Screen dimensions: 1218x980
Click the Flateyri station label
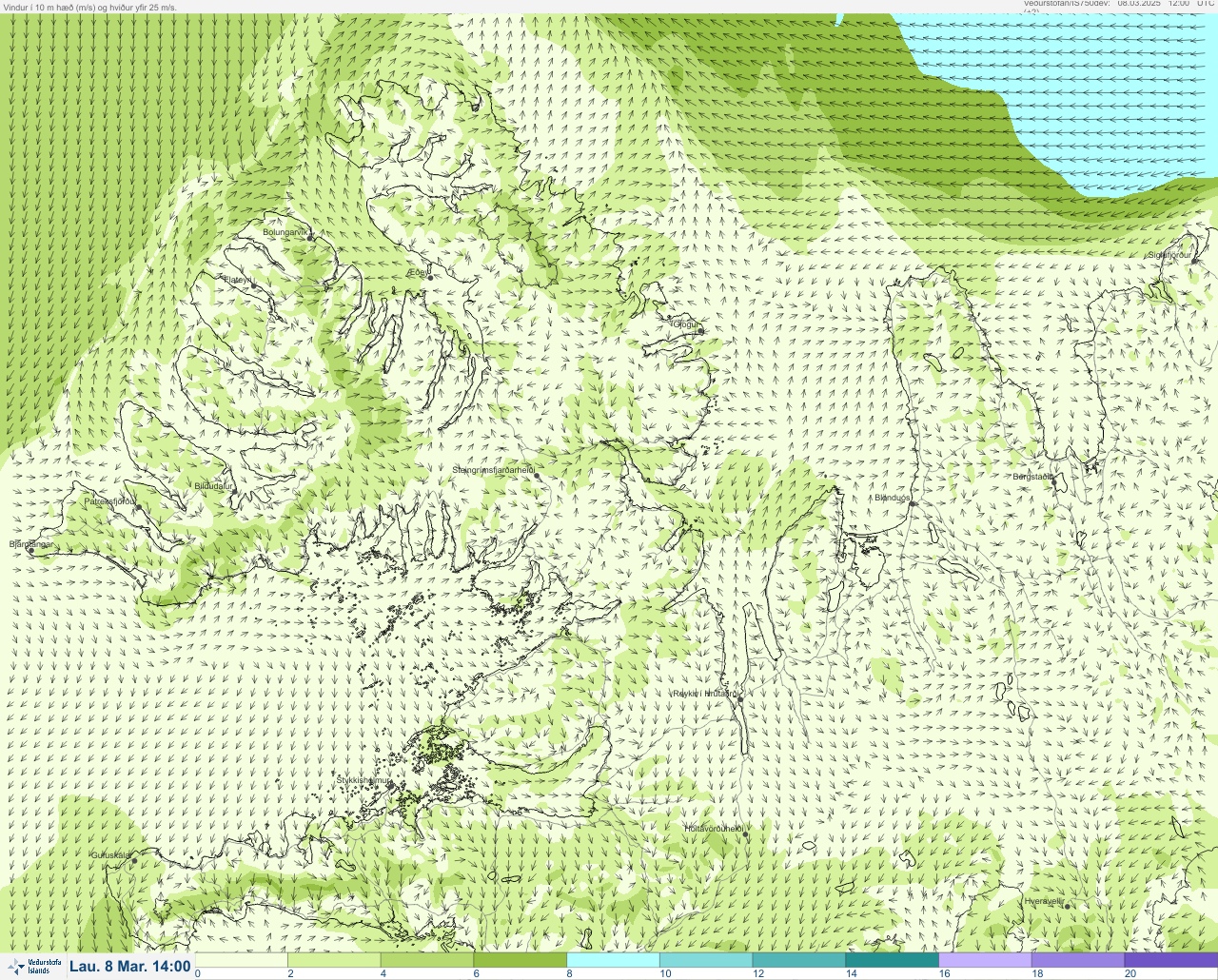pyautogui.click(x=236, y=279)
